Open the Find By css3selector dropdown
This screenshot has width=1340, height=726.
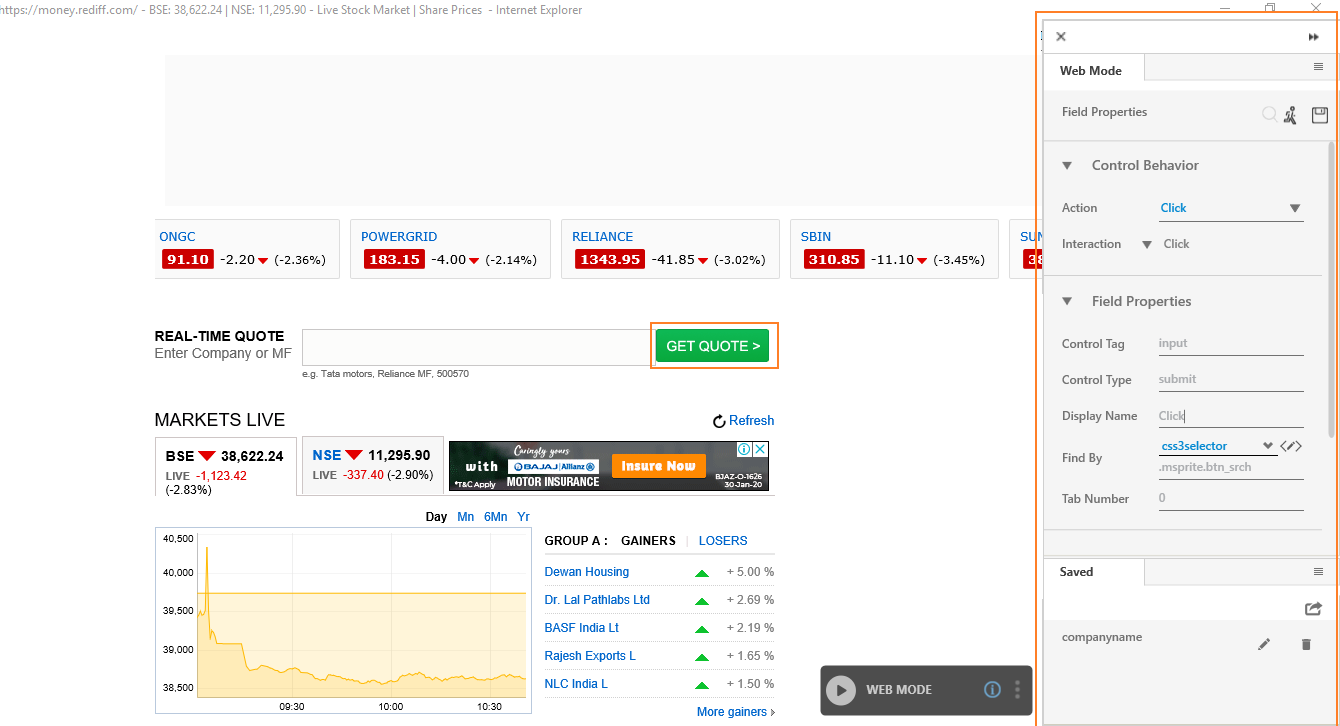coord(1218,446)
